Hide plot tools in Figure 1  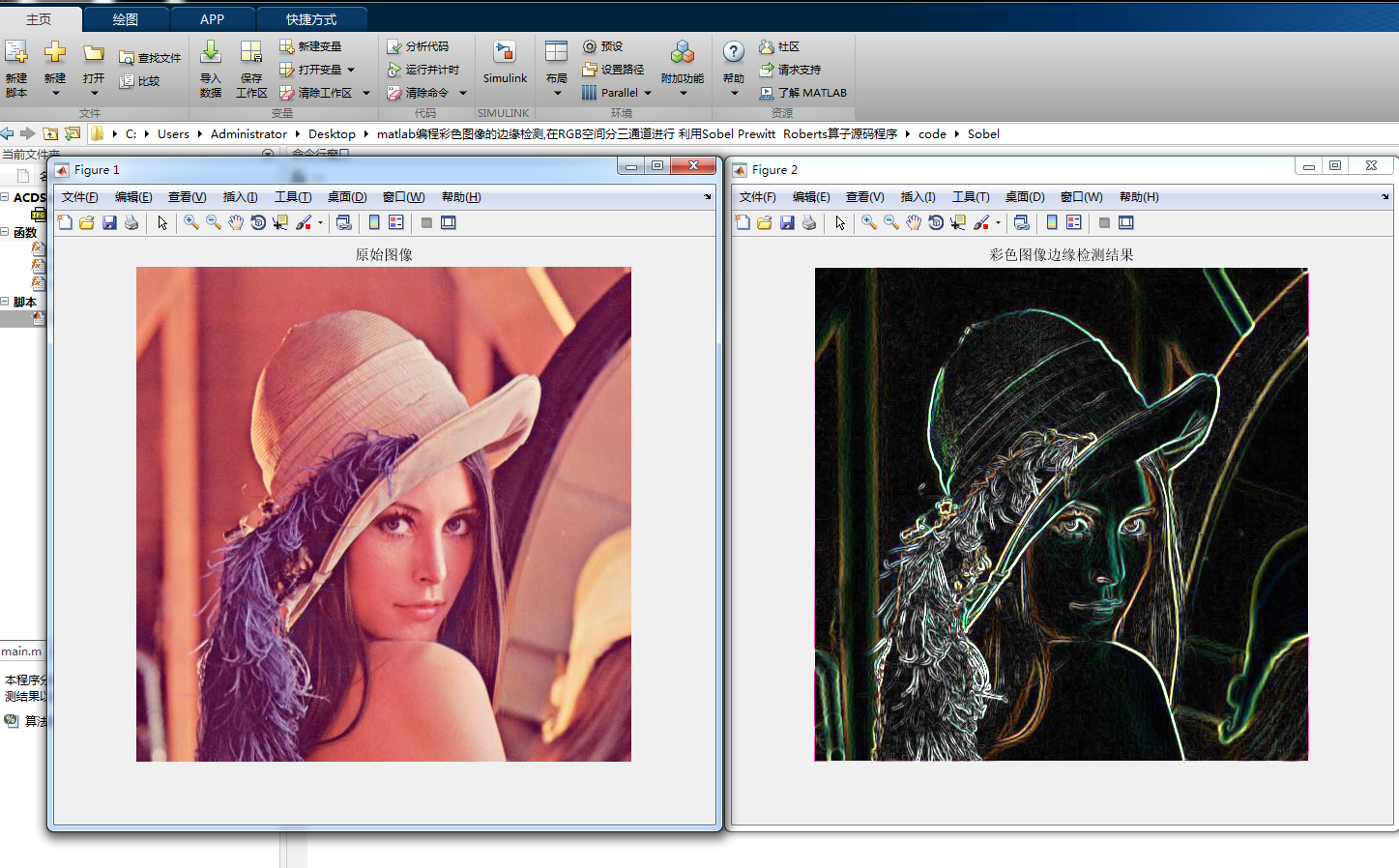[426, 222]
